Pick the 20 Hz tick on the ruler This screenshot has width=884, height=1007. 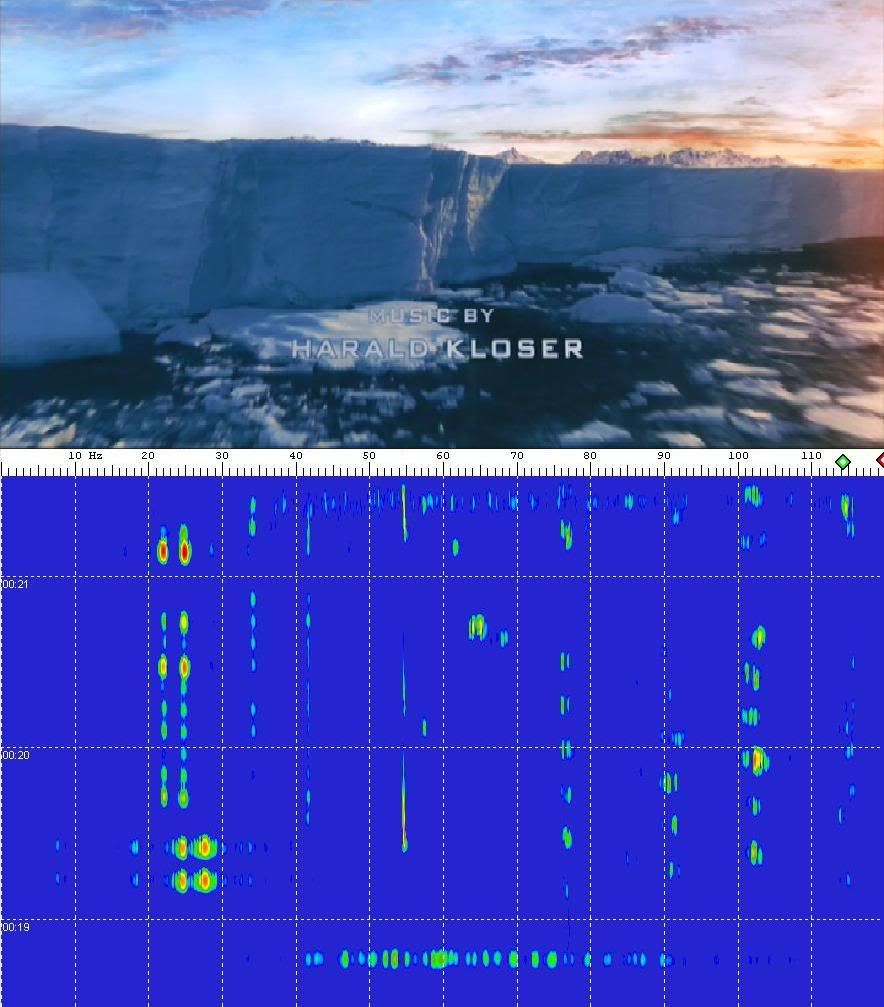click(148, 456)
